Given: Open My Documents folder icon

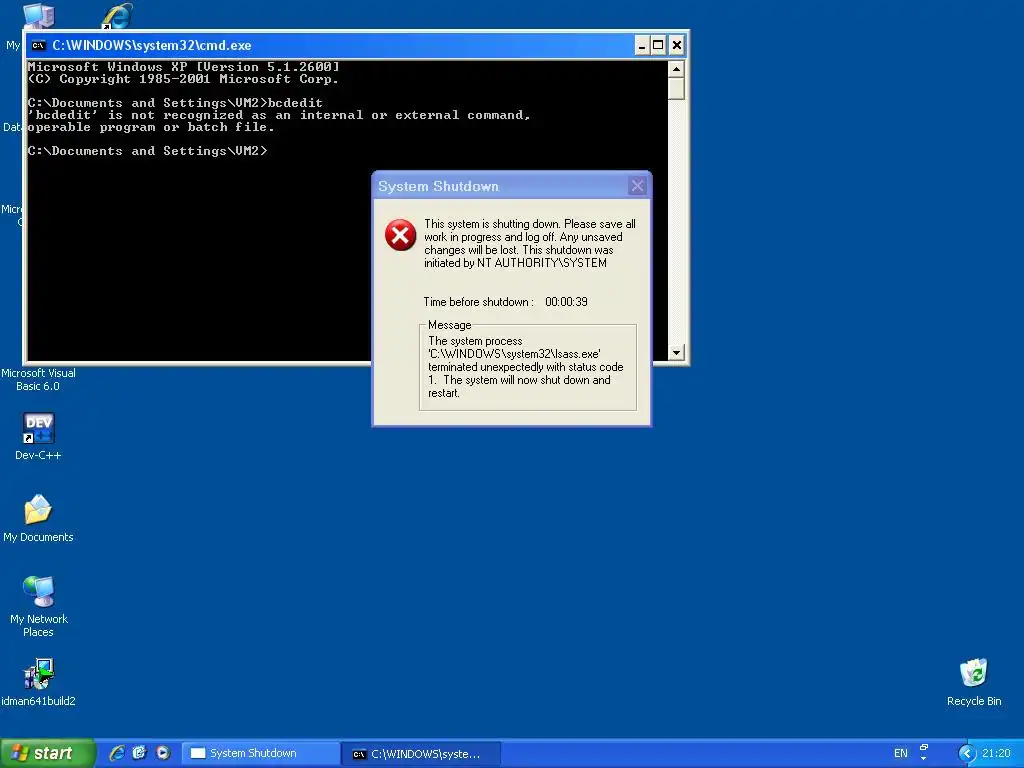Looking at the screenshot, I should tap(39, 509).
